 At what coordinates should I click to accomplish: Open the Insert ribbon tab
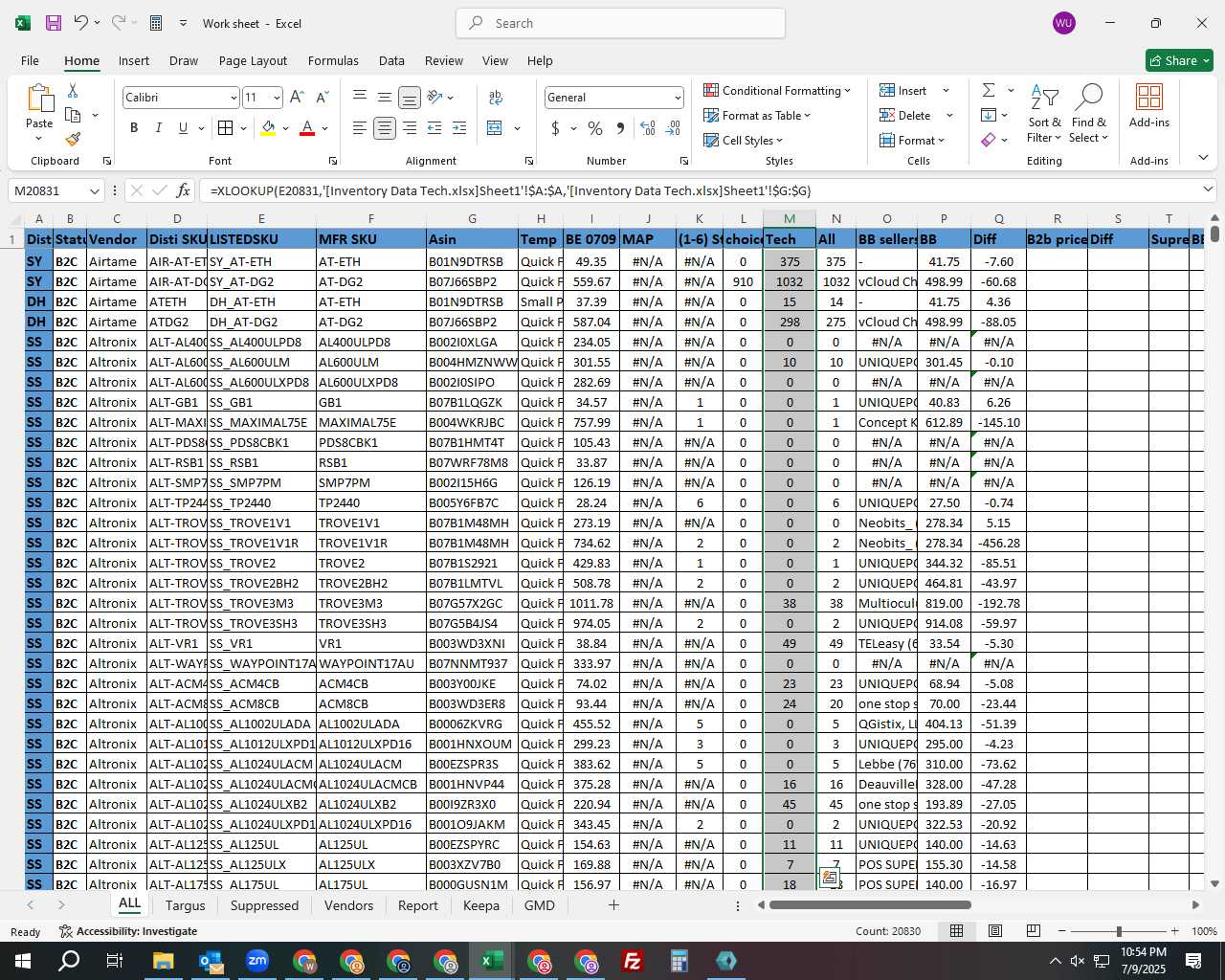point(134,60)
